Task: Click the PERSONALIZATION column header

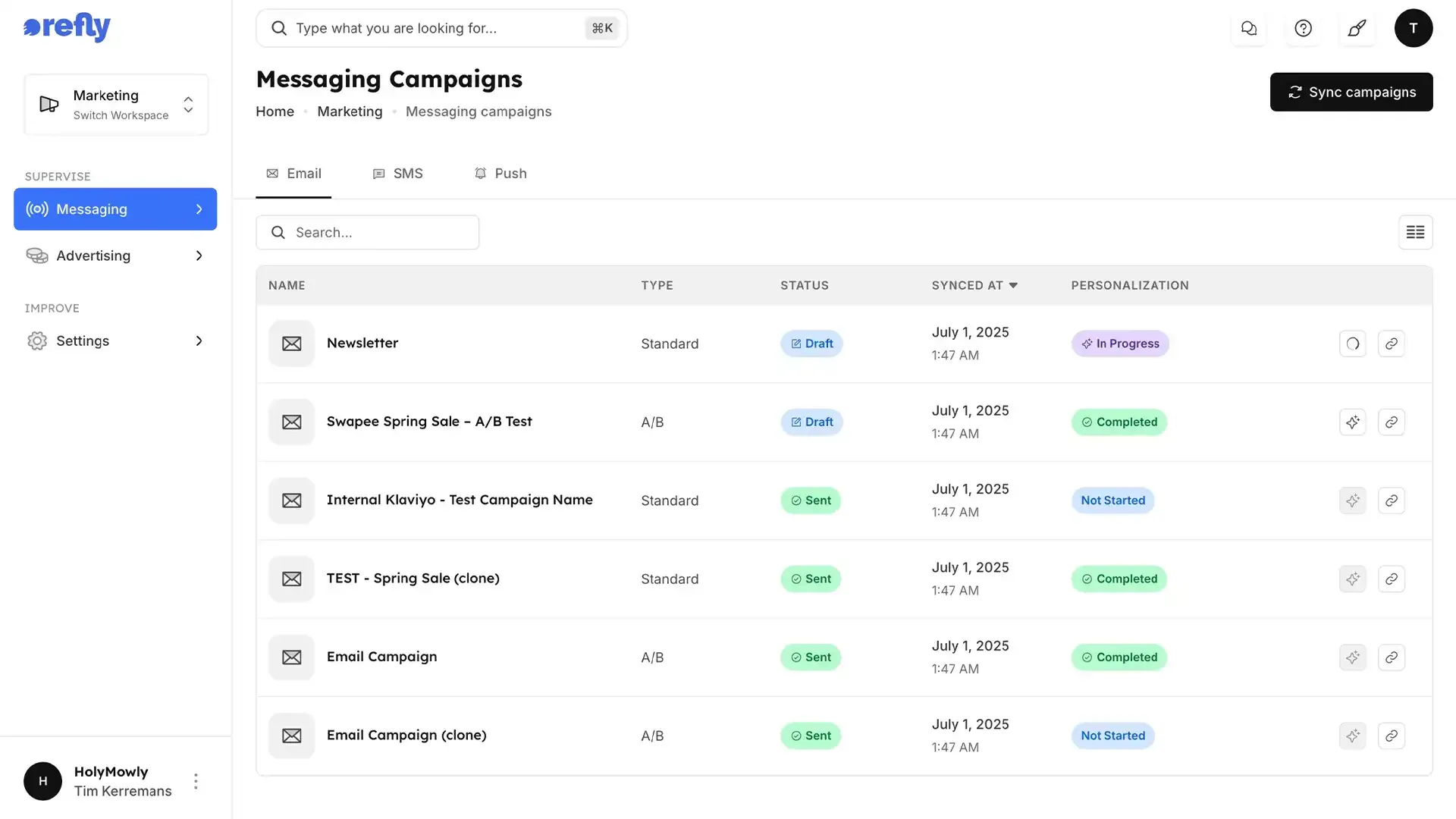Action: [x=1130, y=285]
